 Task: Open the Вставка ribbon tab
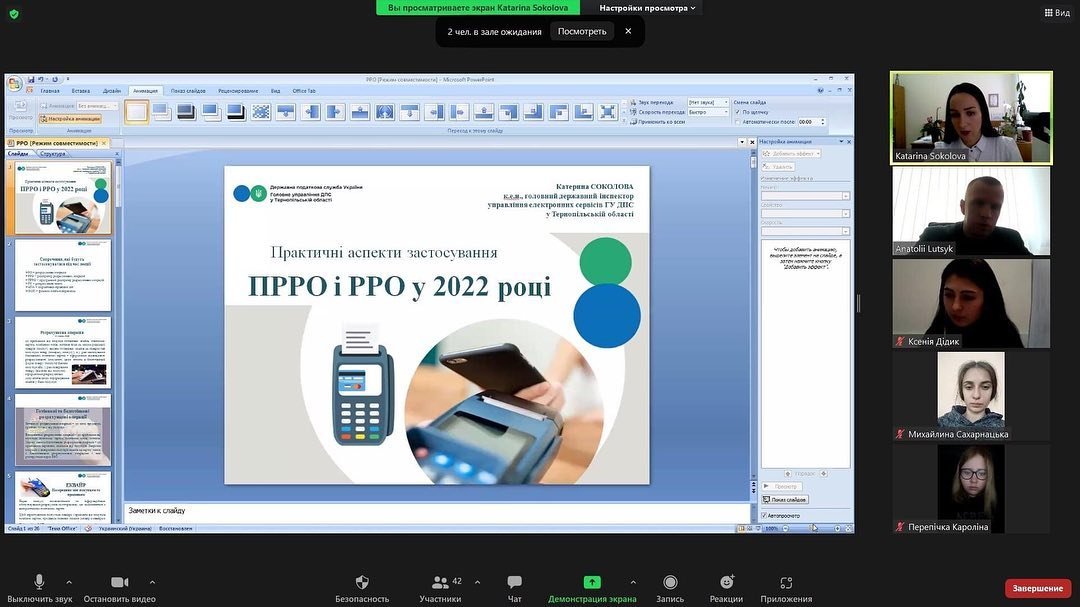(81, 91)
